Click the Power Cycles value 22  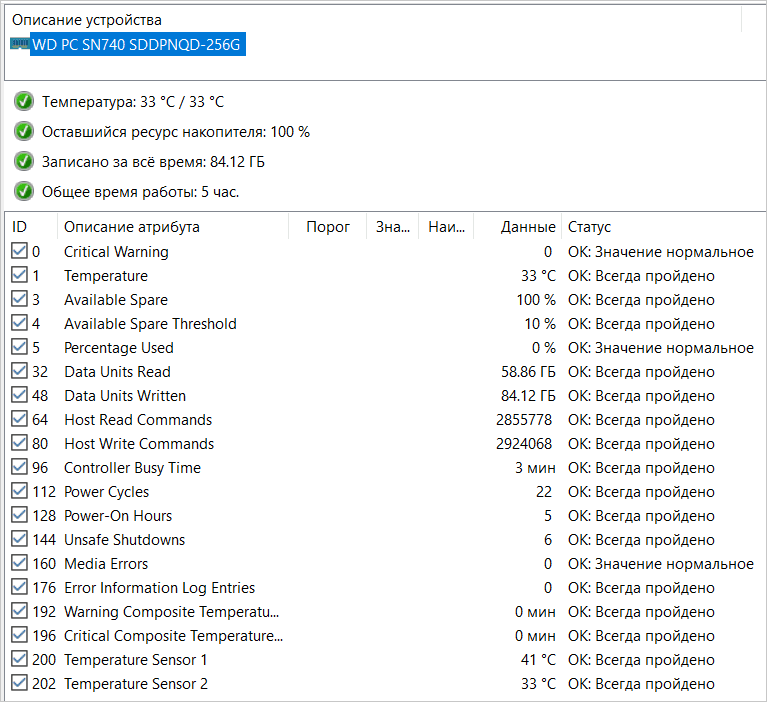(x=544, y=492)
